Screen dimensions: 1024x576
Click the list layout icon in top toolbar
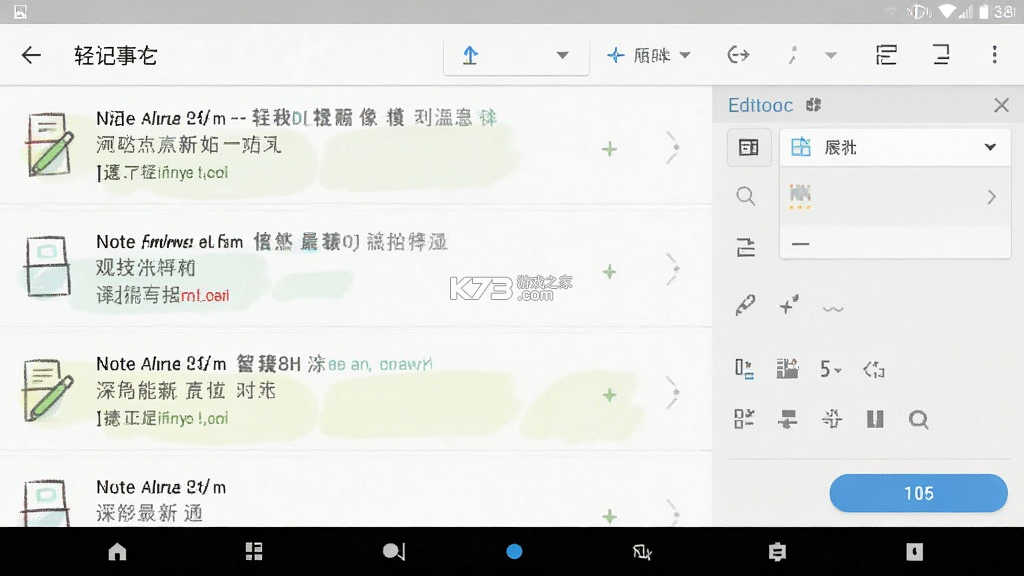click(x=886, y=56)
